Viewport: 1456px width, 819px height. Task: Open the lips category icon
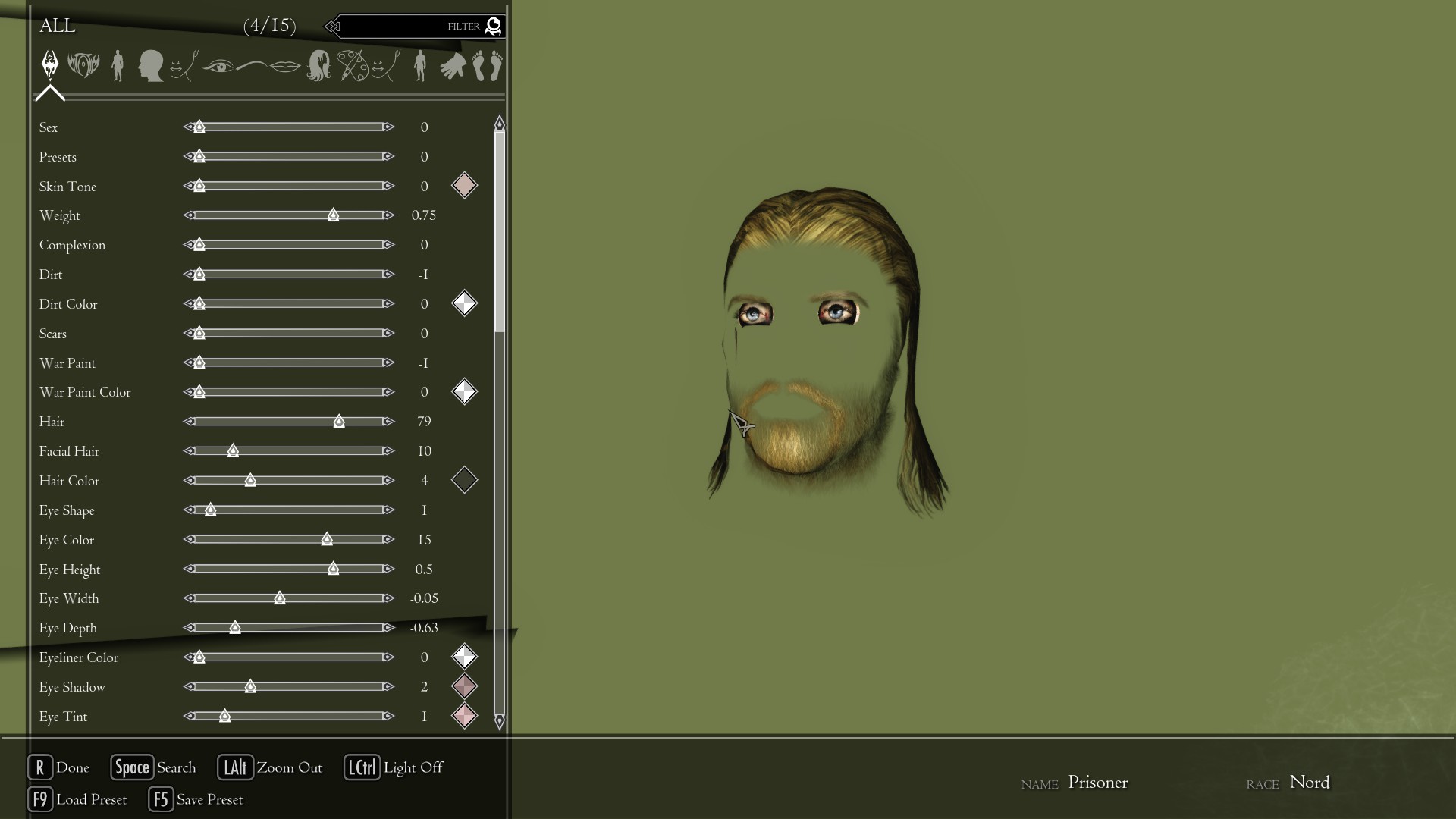click(285, 66)
